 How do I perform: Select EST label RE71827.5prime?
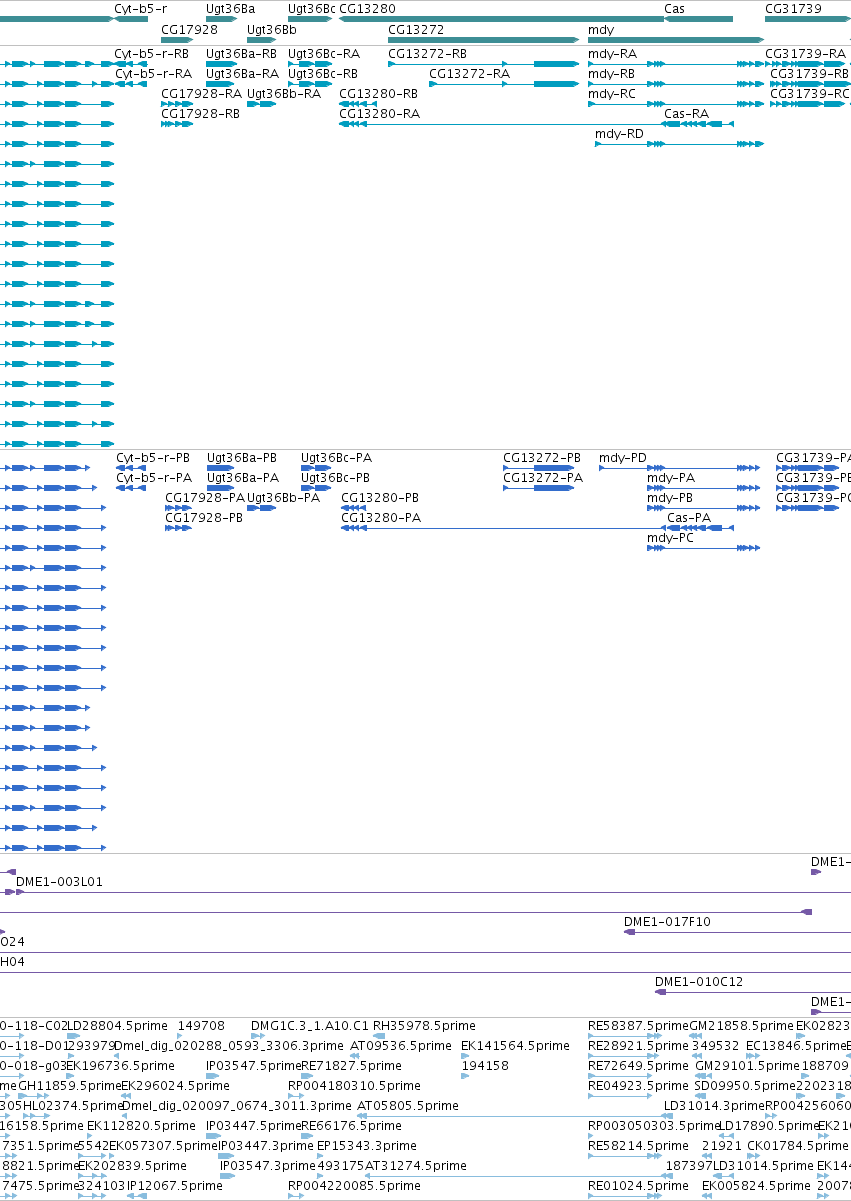(350, 1065)
